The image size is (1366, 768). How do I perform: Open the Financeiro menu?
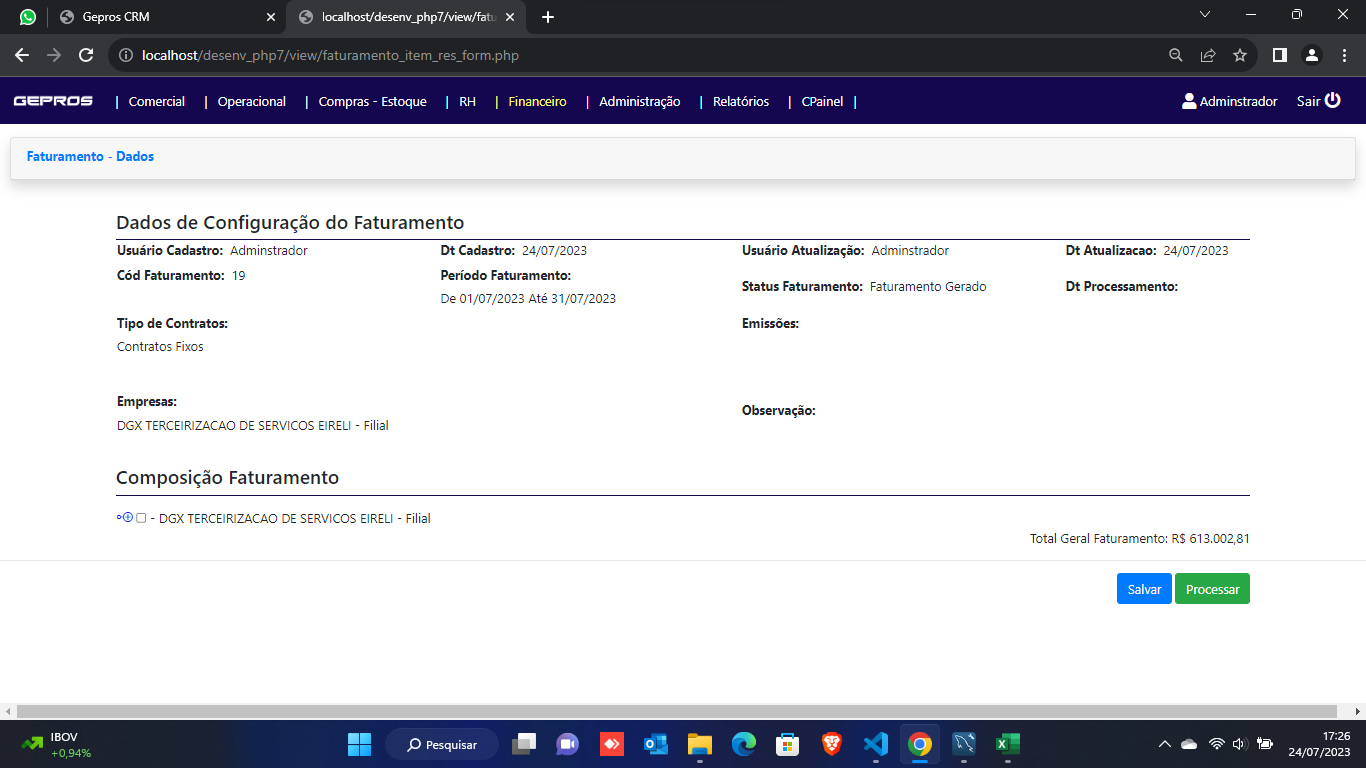[x=537, y=101]
